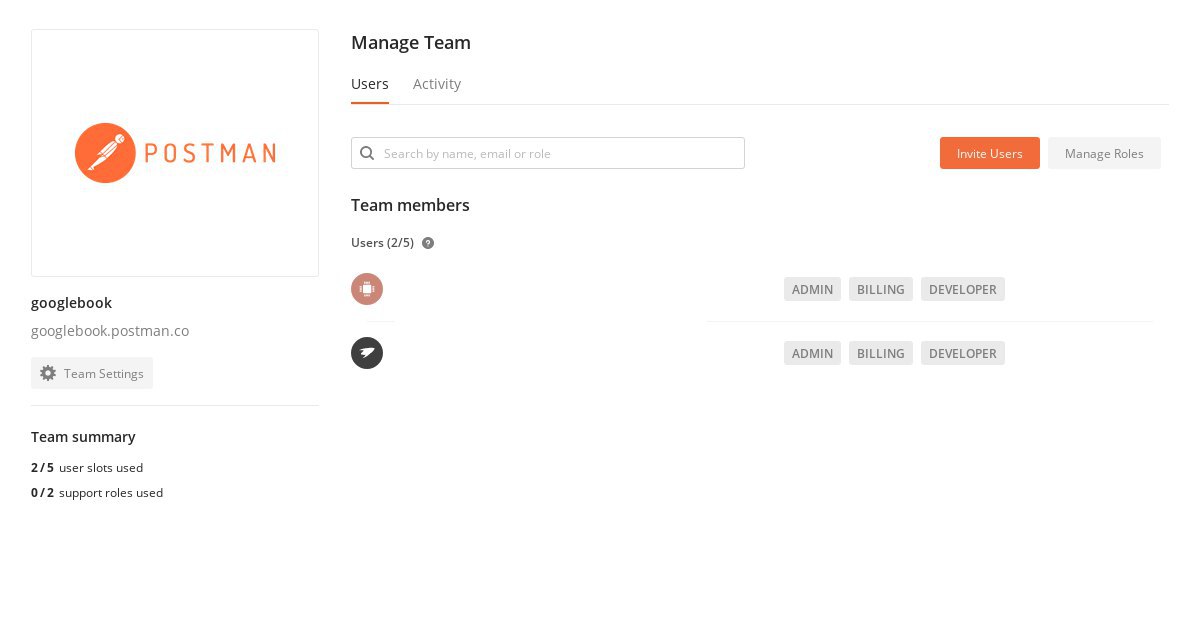Click the Team members heading
The width and height of the screenshot is (1185, 617).
[410, 205]
